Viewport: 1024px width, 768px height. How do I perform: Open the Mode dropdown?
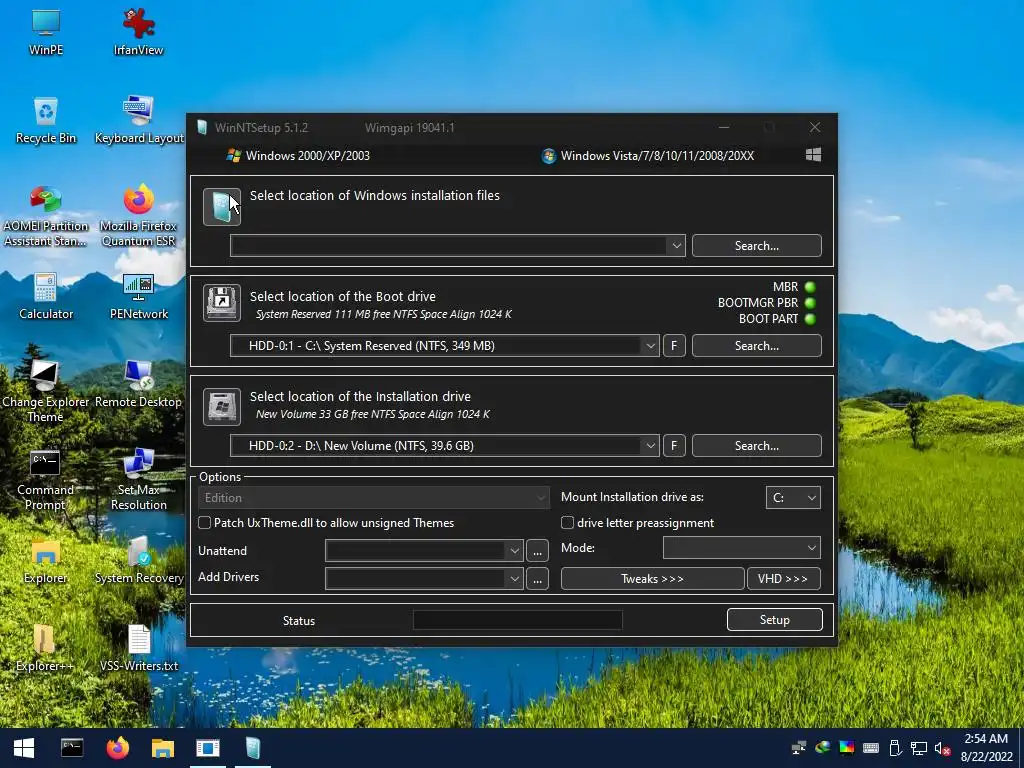tap(741, 548)
